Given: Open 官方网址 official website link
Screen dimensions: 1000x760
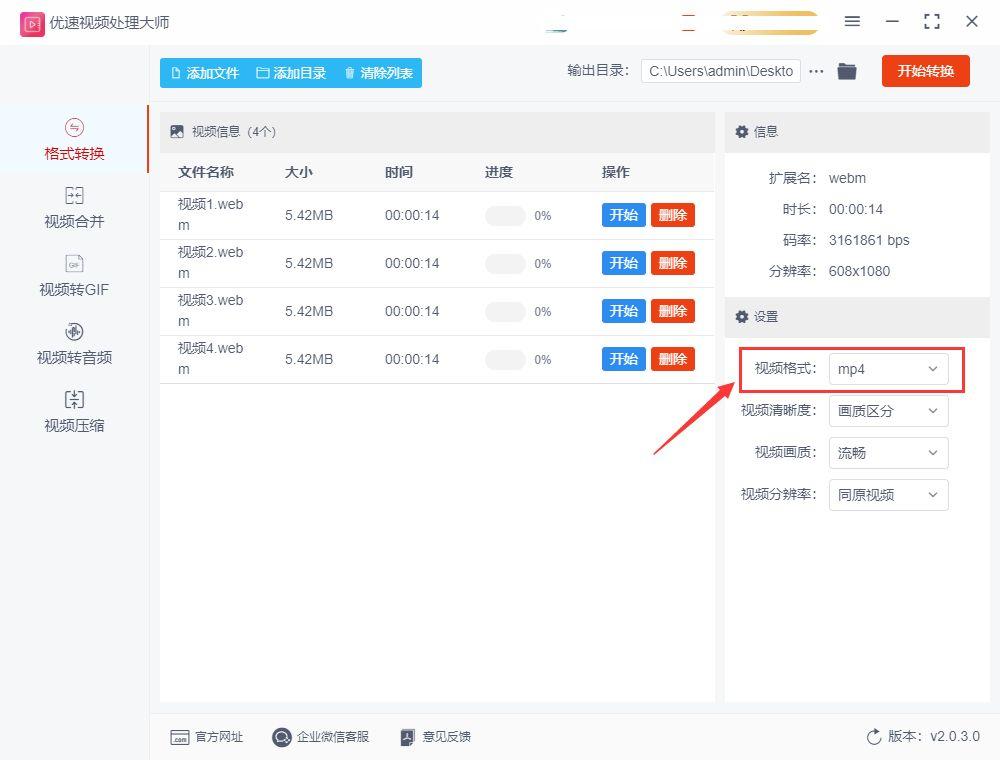Looking at the screenshot, I should tap(206, 737).
